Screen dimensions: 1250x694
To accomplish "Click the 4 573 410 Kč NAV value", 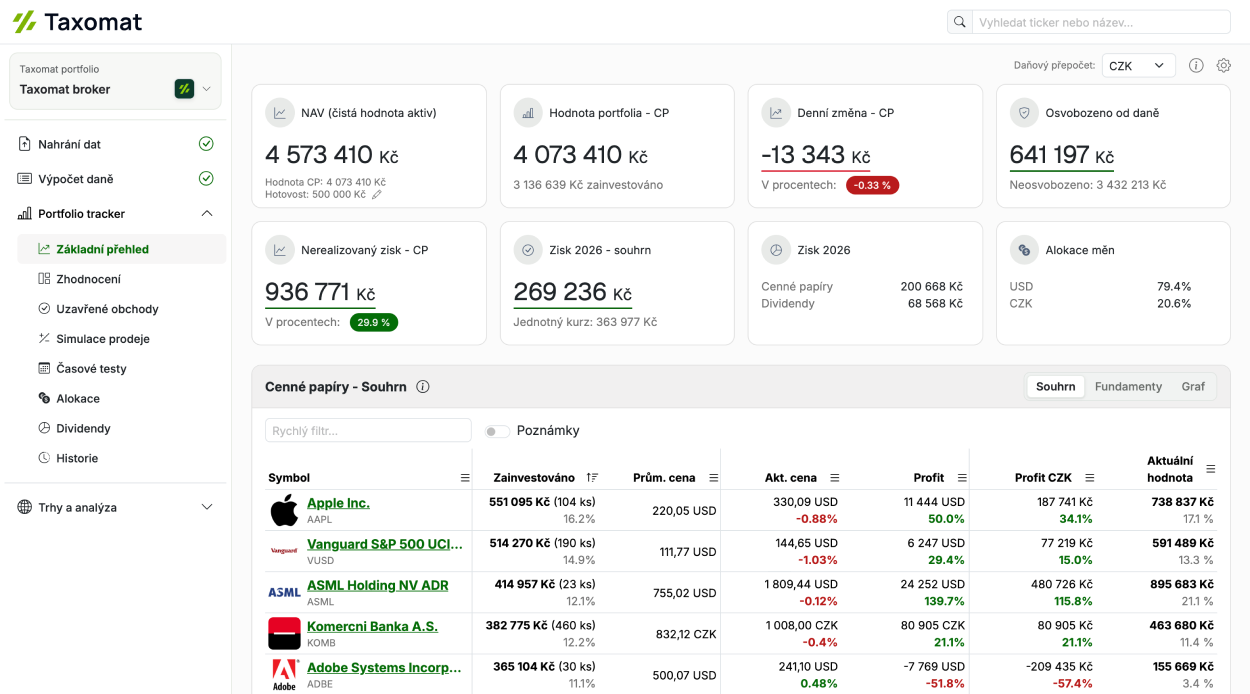I will pyautogui.click(x=332, y=155).
